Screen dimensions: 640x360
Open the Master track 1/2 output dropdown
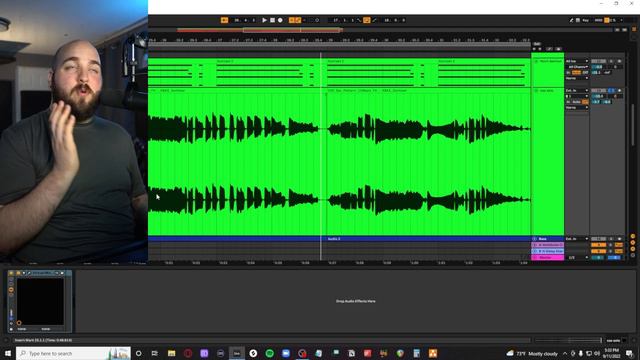point(577,258)
